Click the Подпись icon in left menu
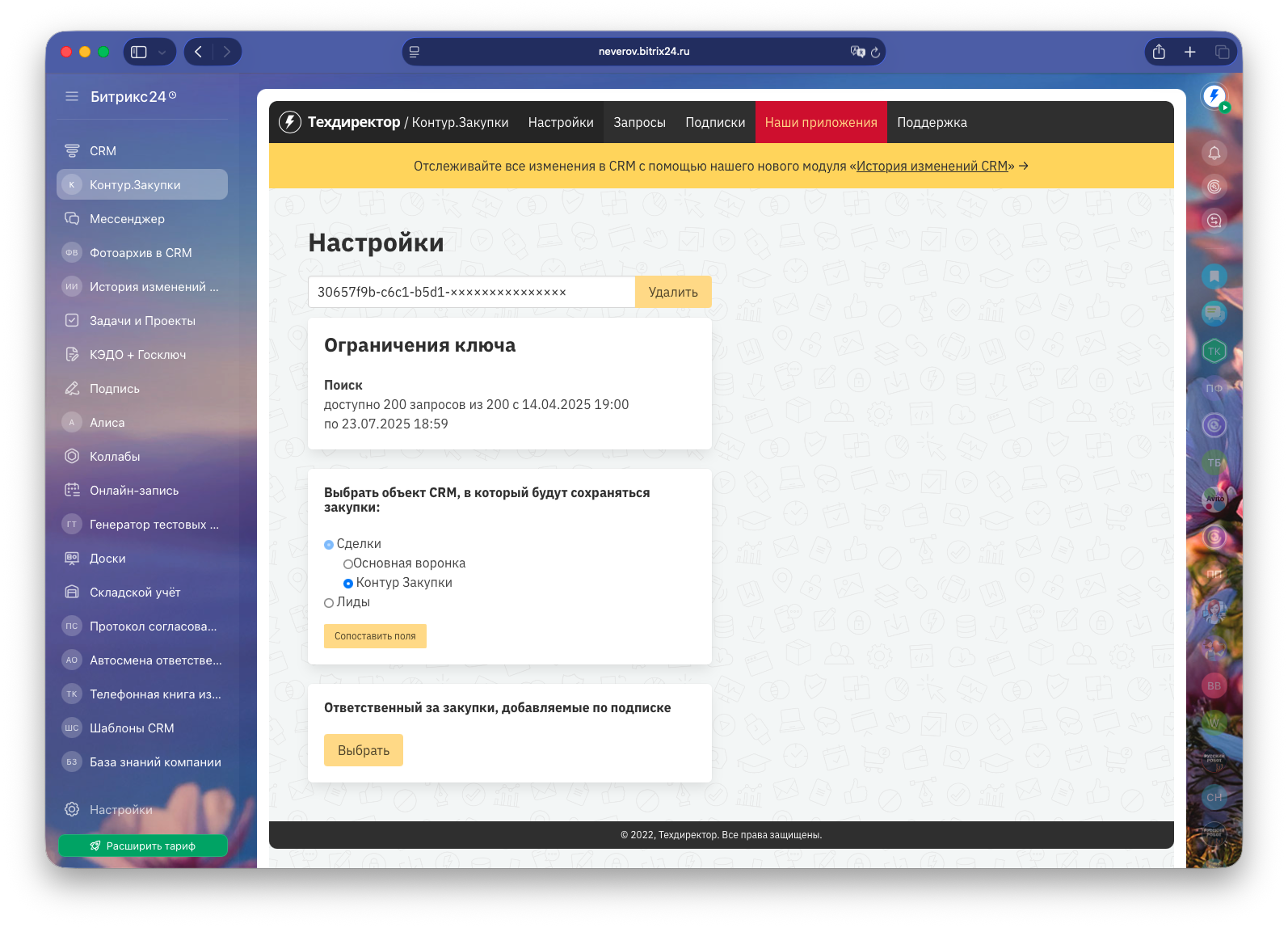 pos(72,389)
